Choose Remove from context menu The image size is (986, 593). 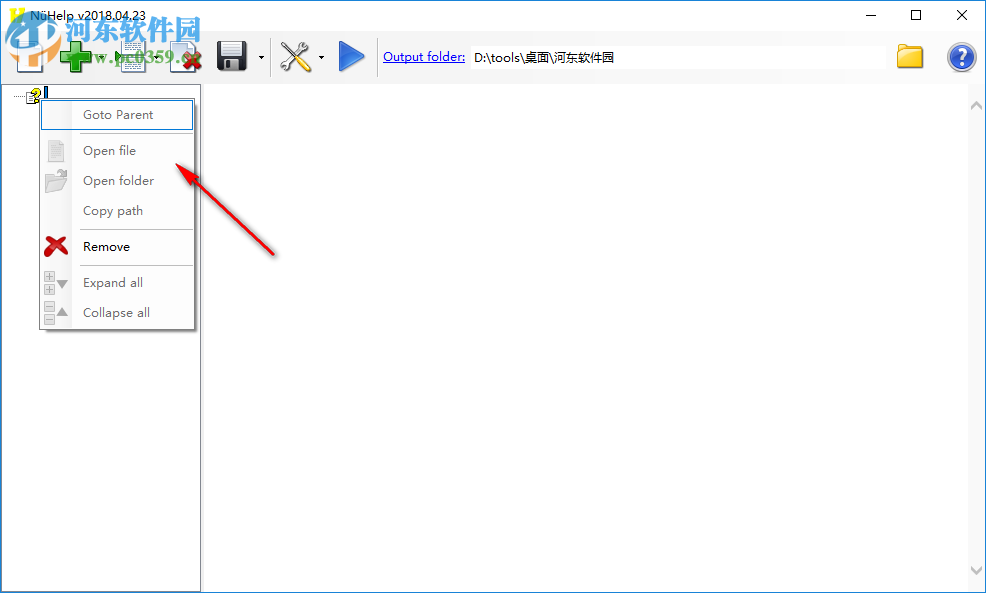pyautogui.click(x=117, y=247)
